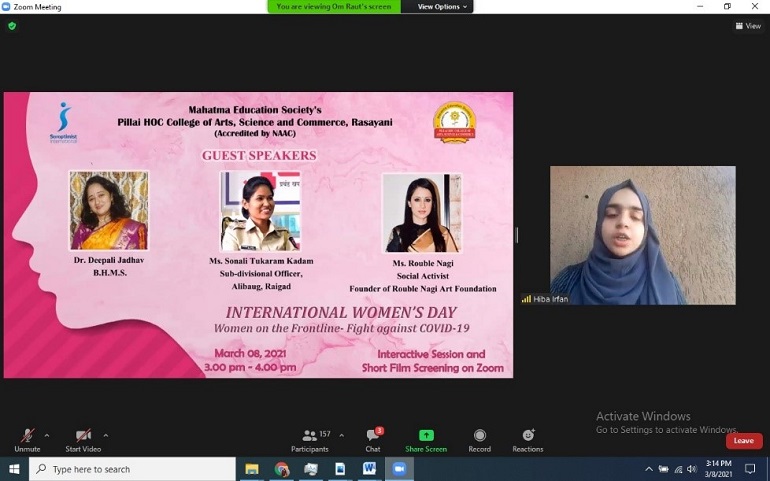Open the View Options dropdown
The image size is (770, 481).
pyautogui.click(x=441, y=6)
